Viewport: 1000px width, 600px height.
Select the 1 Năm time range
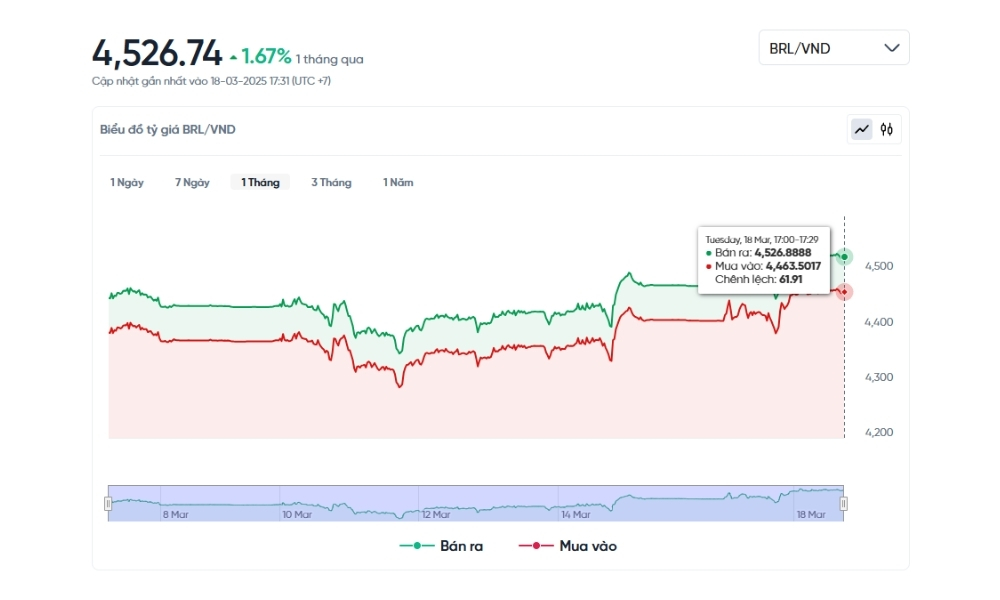point(398,182)
